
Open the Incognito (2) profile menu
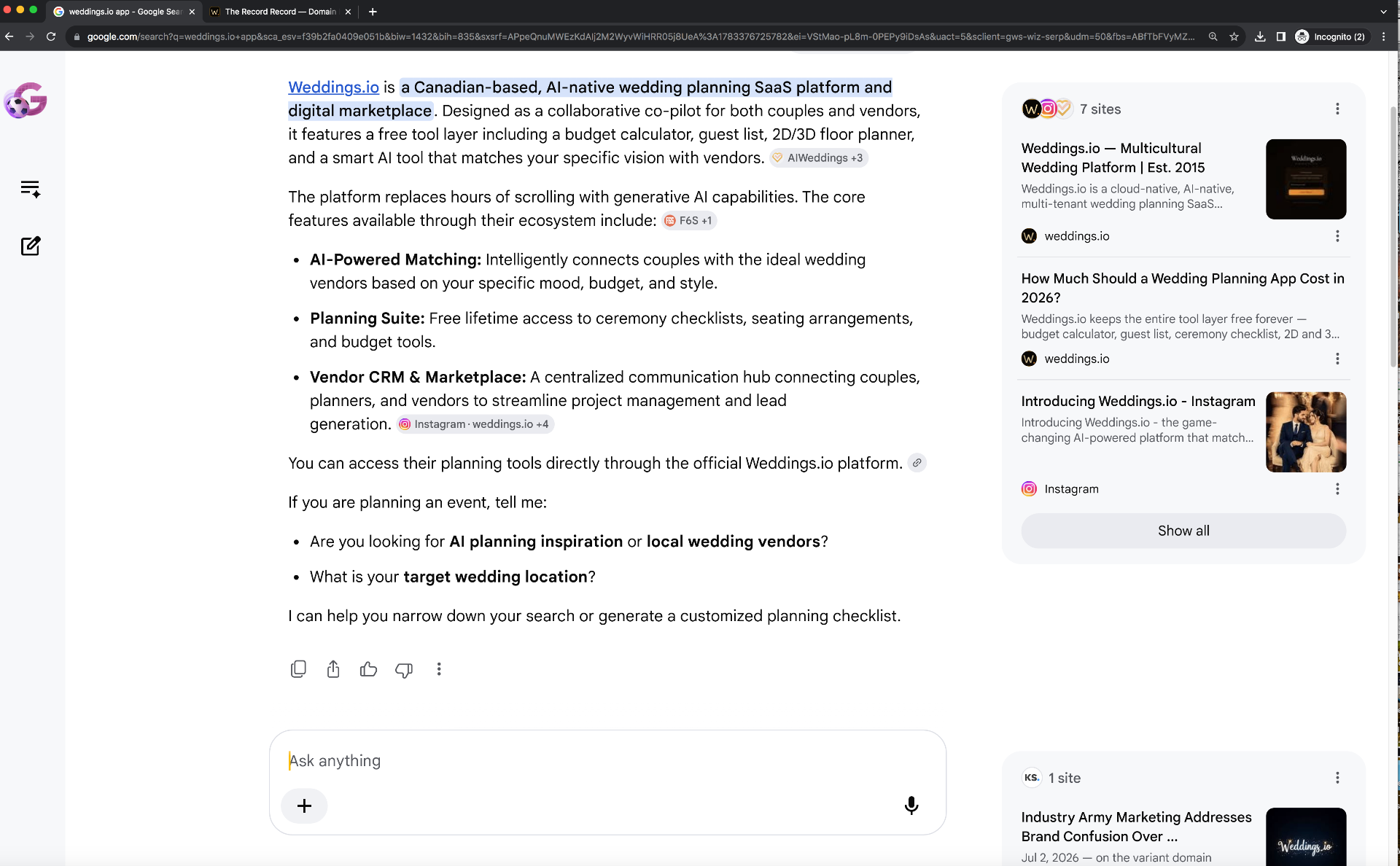click(x=1331, y=36)
